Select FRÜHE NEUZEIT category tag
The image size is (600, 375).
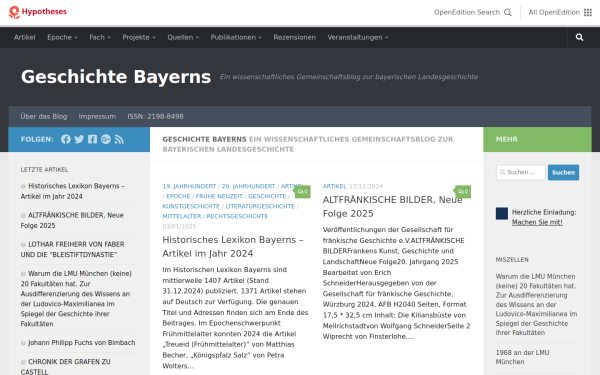tap(219, 196)
